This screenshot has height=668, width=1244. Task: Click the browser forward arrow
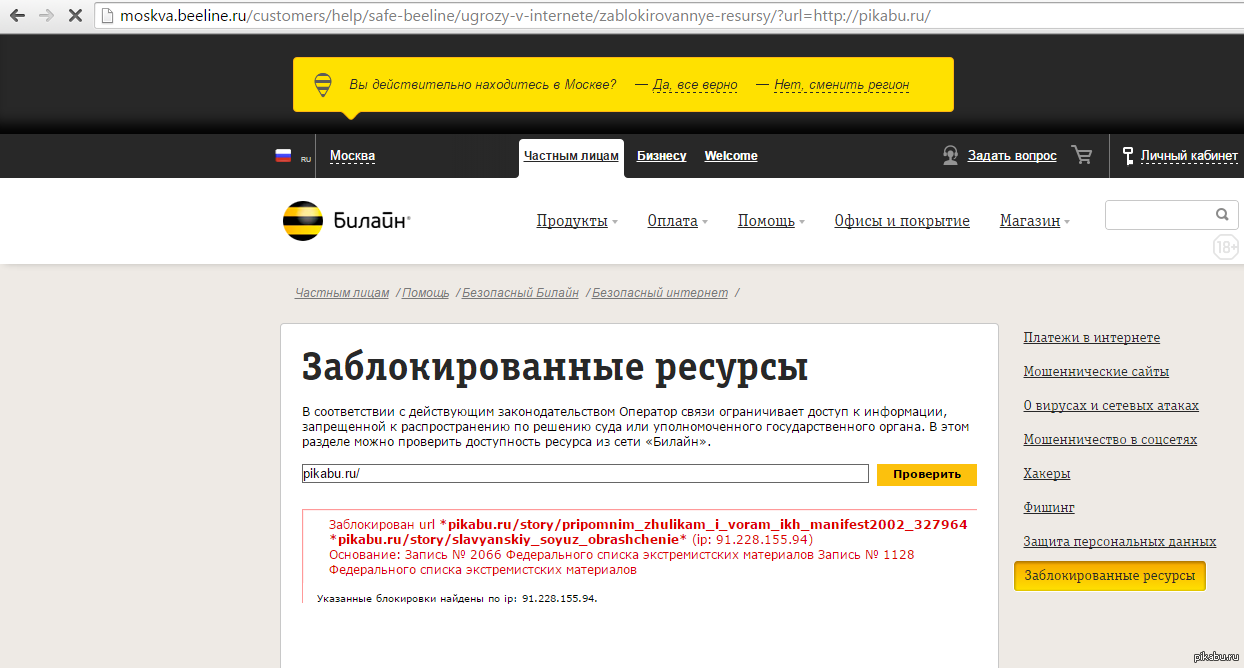pos(46,16)
